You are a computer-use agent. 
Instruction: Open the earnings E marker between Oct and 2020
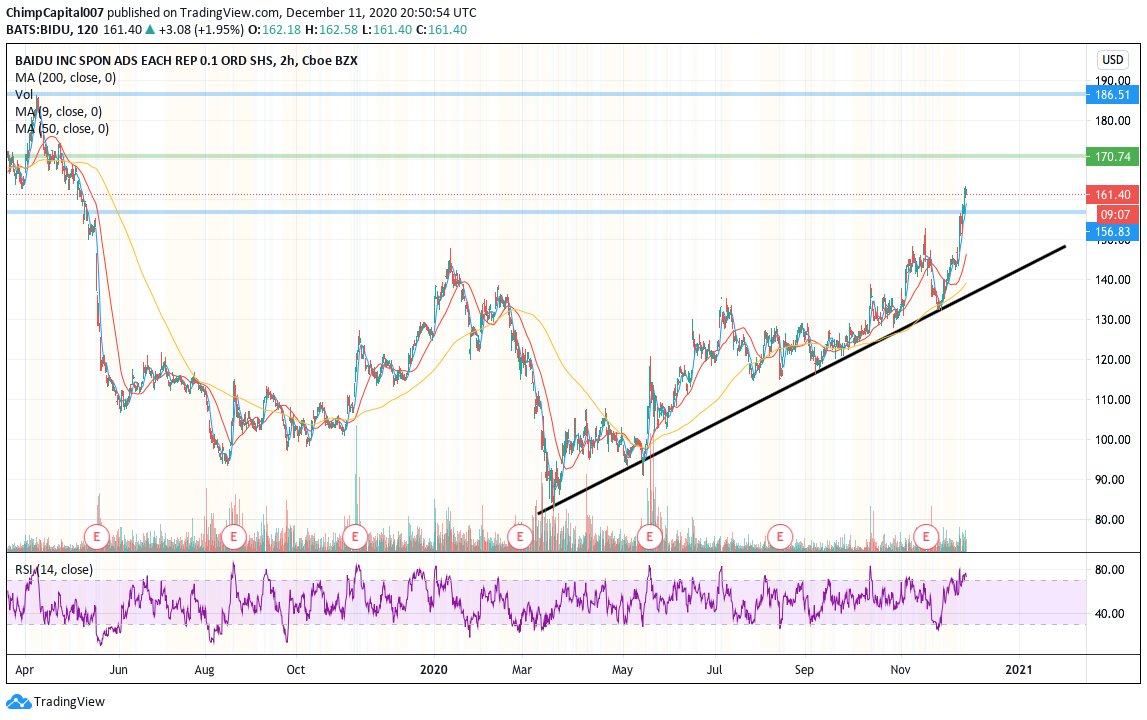tap(355, 537)
